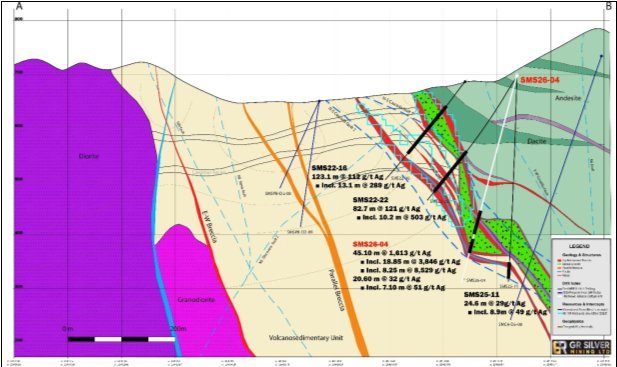Click the Andesite unit label
The height and width of the screenshot is (367, 617).
[568, 98]
